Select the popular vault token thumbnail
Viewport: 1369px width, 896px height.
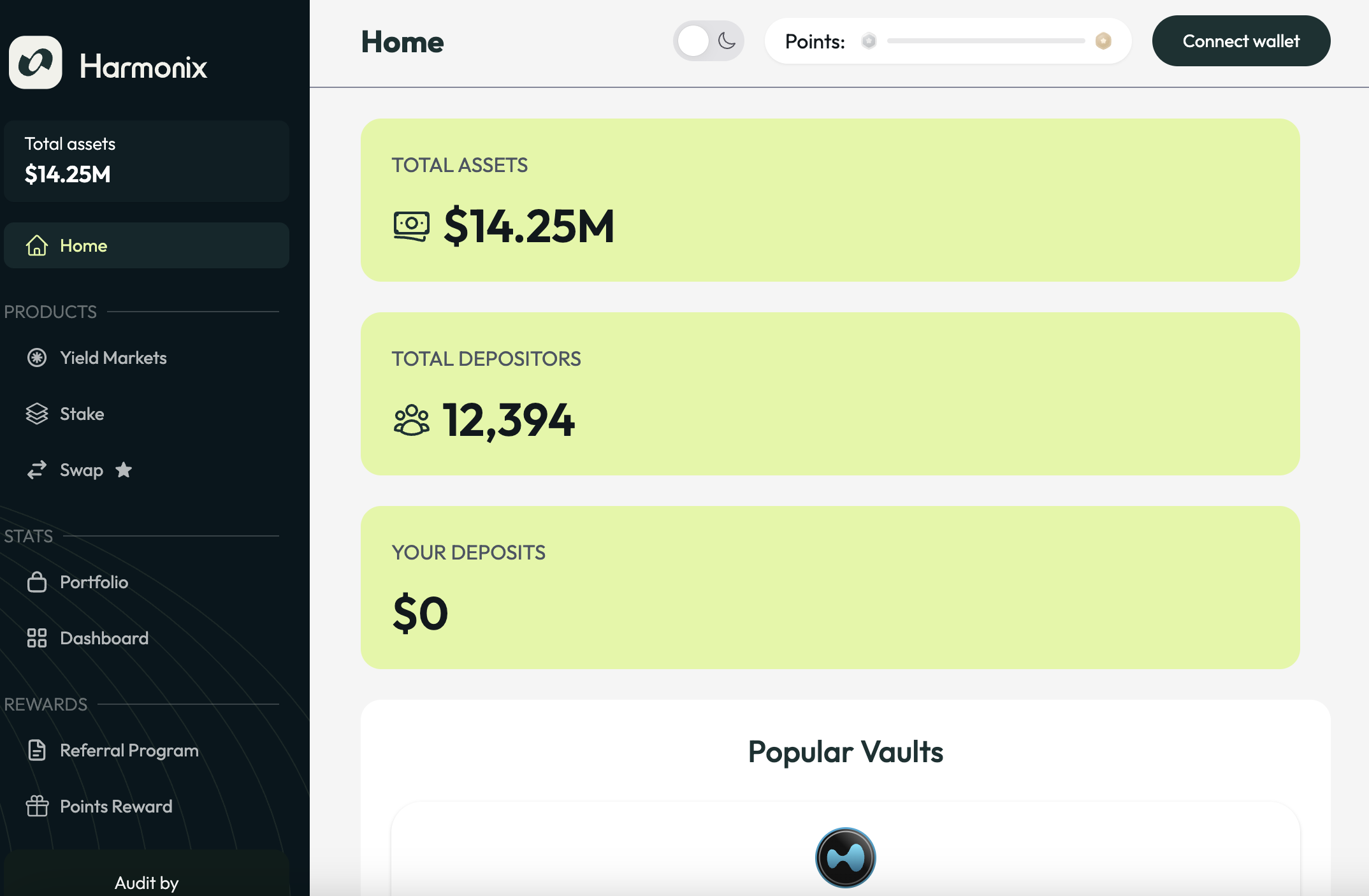coord(845,857)
